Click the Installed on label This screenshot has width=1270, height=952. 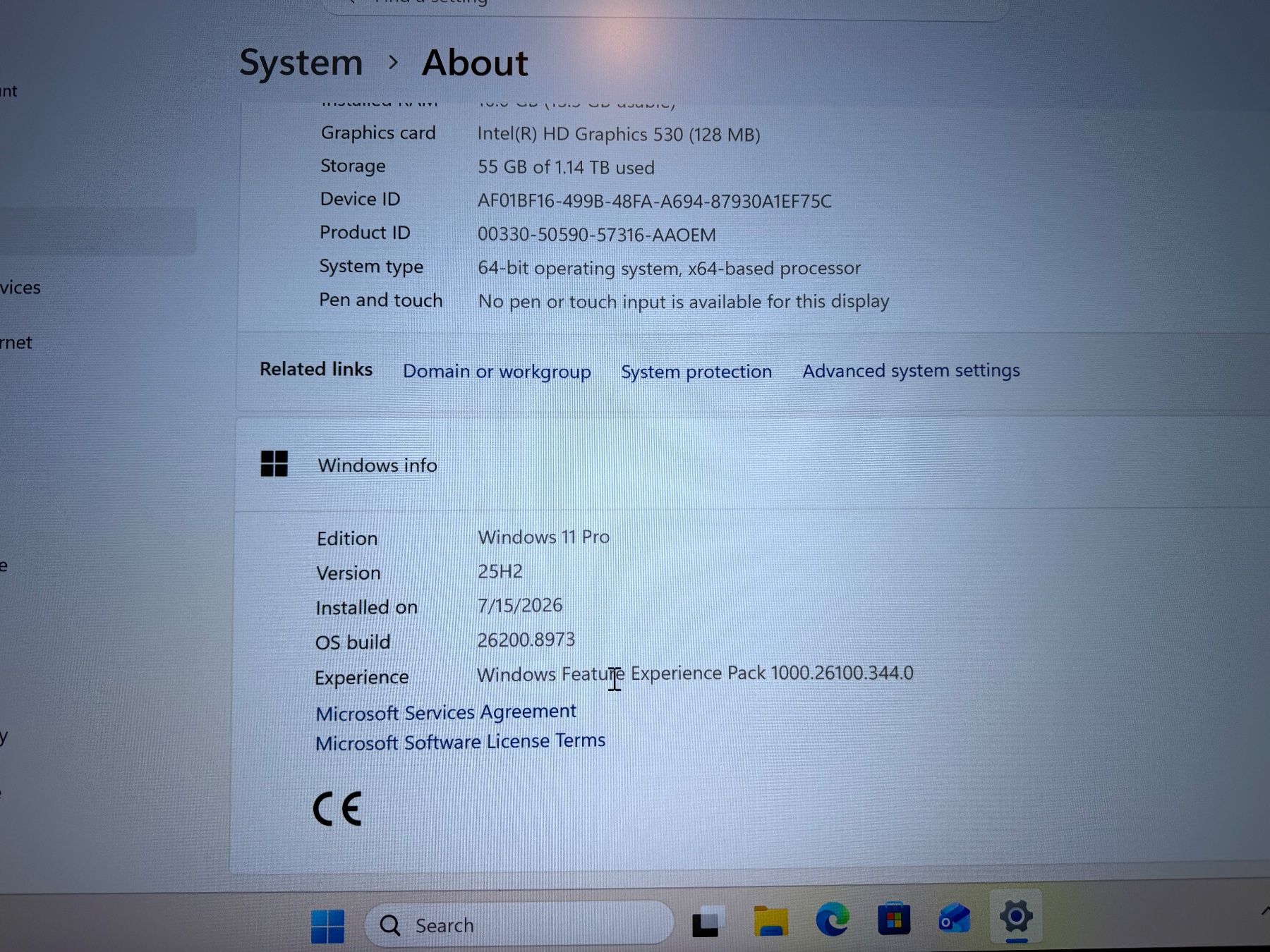click(x=367, y=607)
